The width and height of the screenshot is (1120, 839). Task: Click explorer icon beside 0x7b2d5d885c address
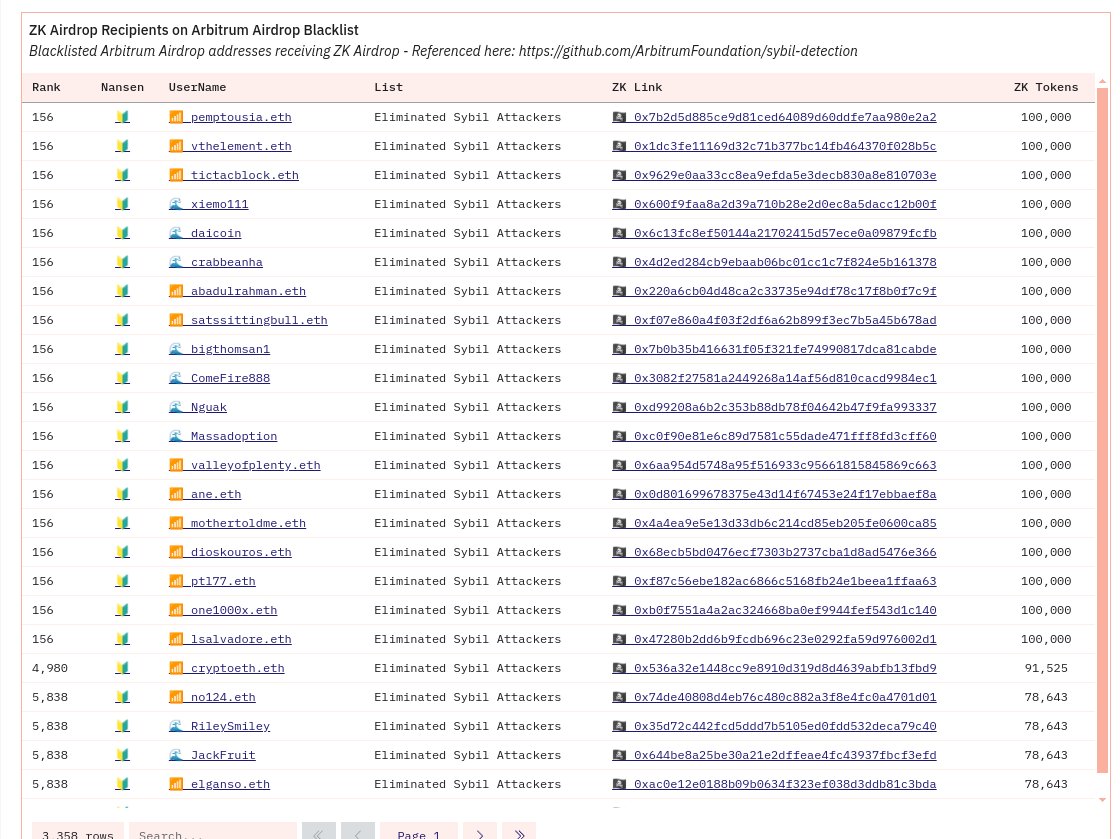619,116
